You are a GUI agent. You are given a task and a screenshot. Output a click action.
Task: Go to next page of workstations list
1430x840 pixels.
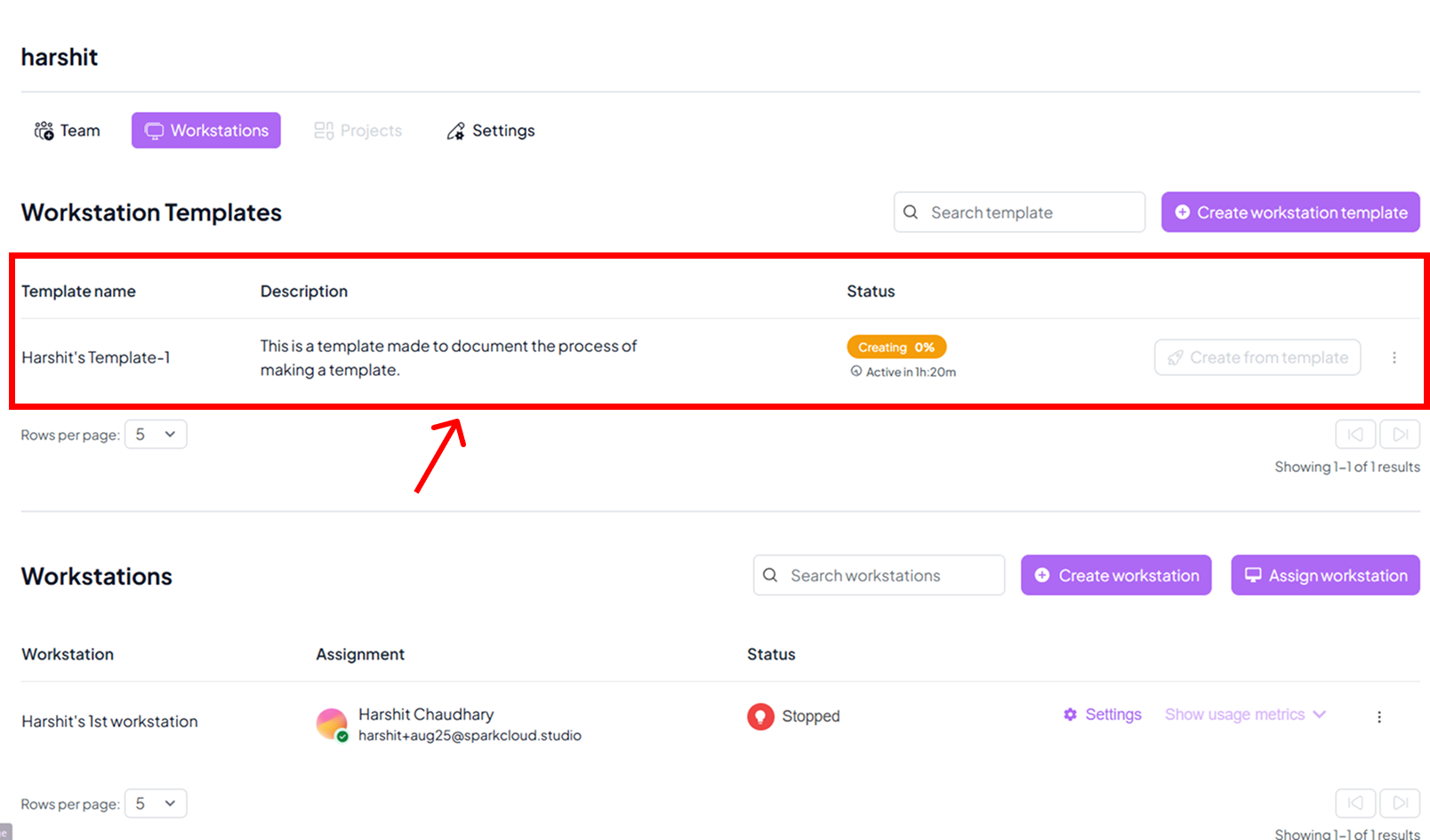point(1400,804)
